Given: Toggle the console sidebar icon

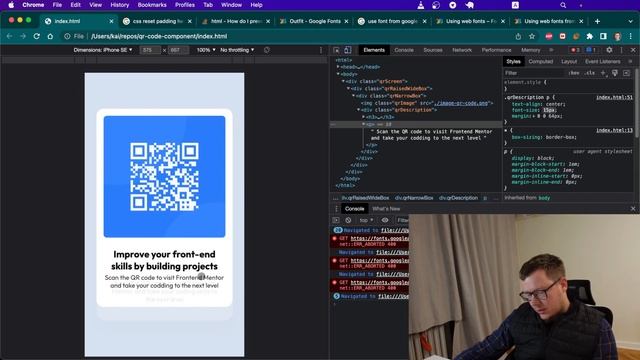Looking at the screenshot, I should coord(336,220).
